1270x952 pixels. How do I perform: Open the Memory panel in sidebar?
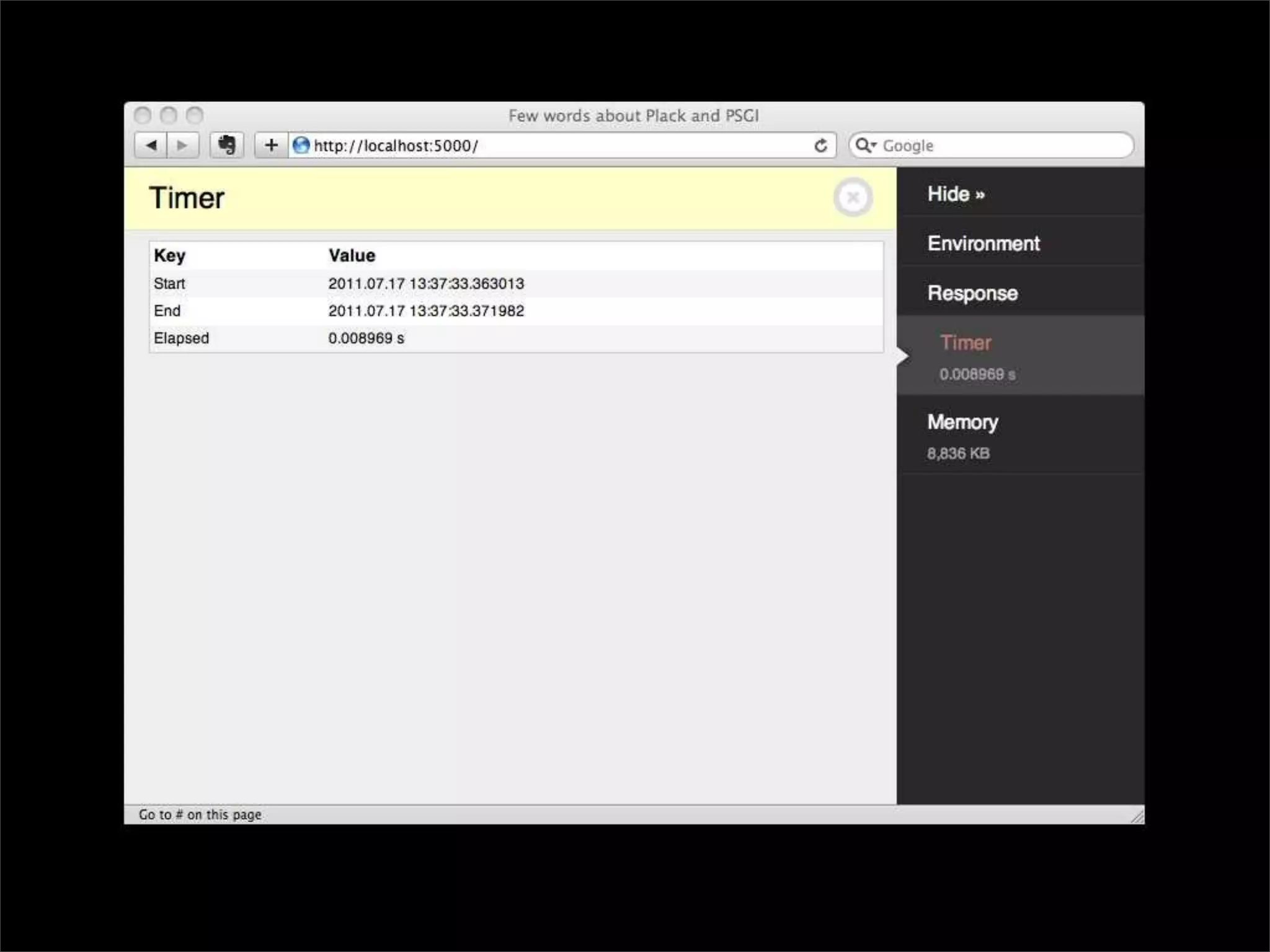(x=962, y=423)
